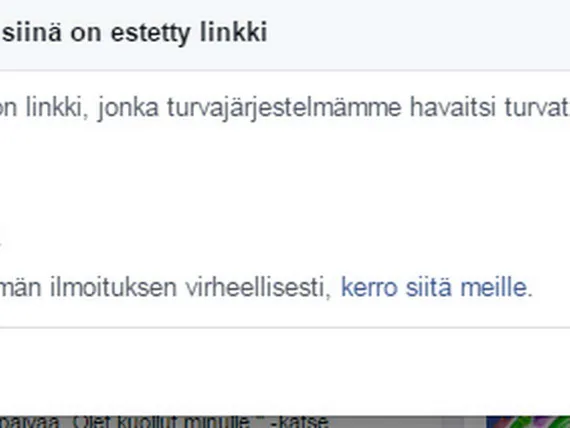Select the word "turvajärjestelmämme" in the message
The height and width of the screenshot is (428, 570).
pyautogui.click(x=284, y=108)
